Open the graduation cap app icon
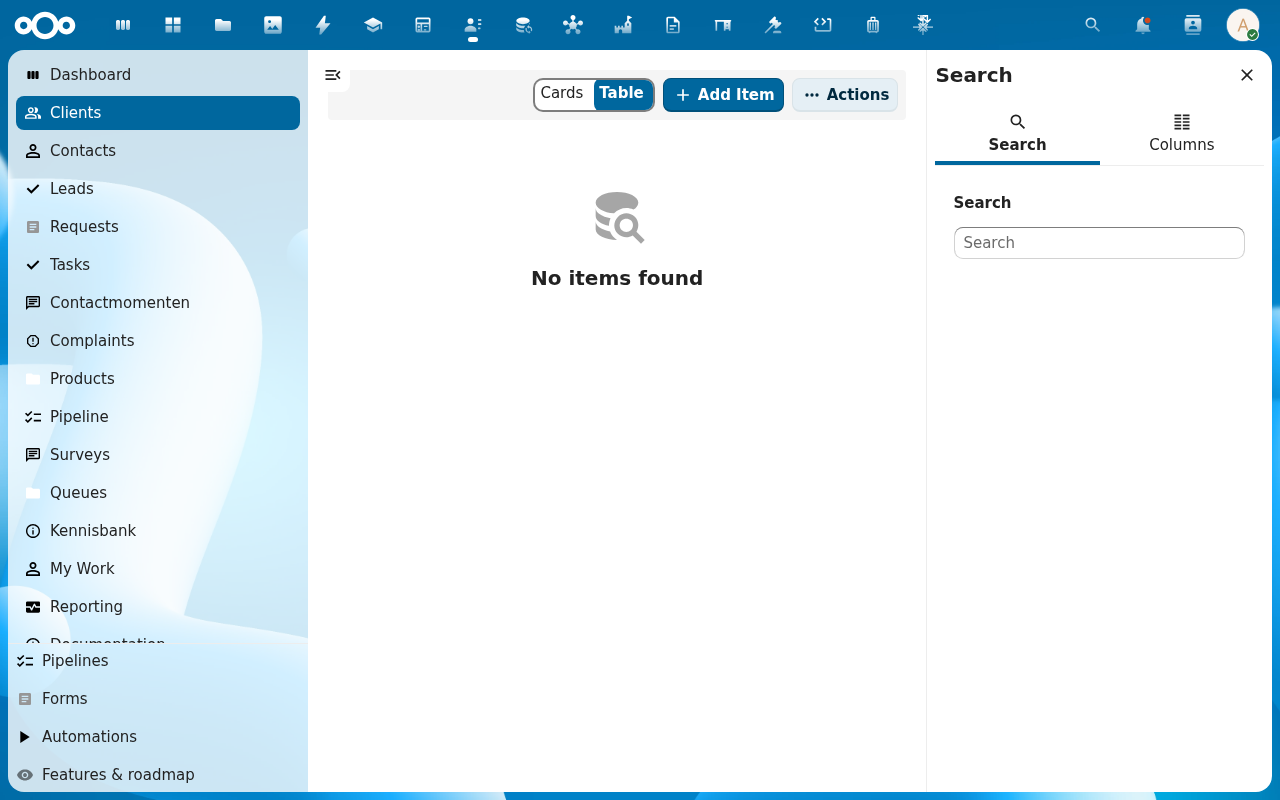 pos(373,25)
